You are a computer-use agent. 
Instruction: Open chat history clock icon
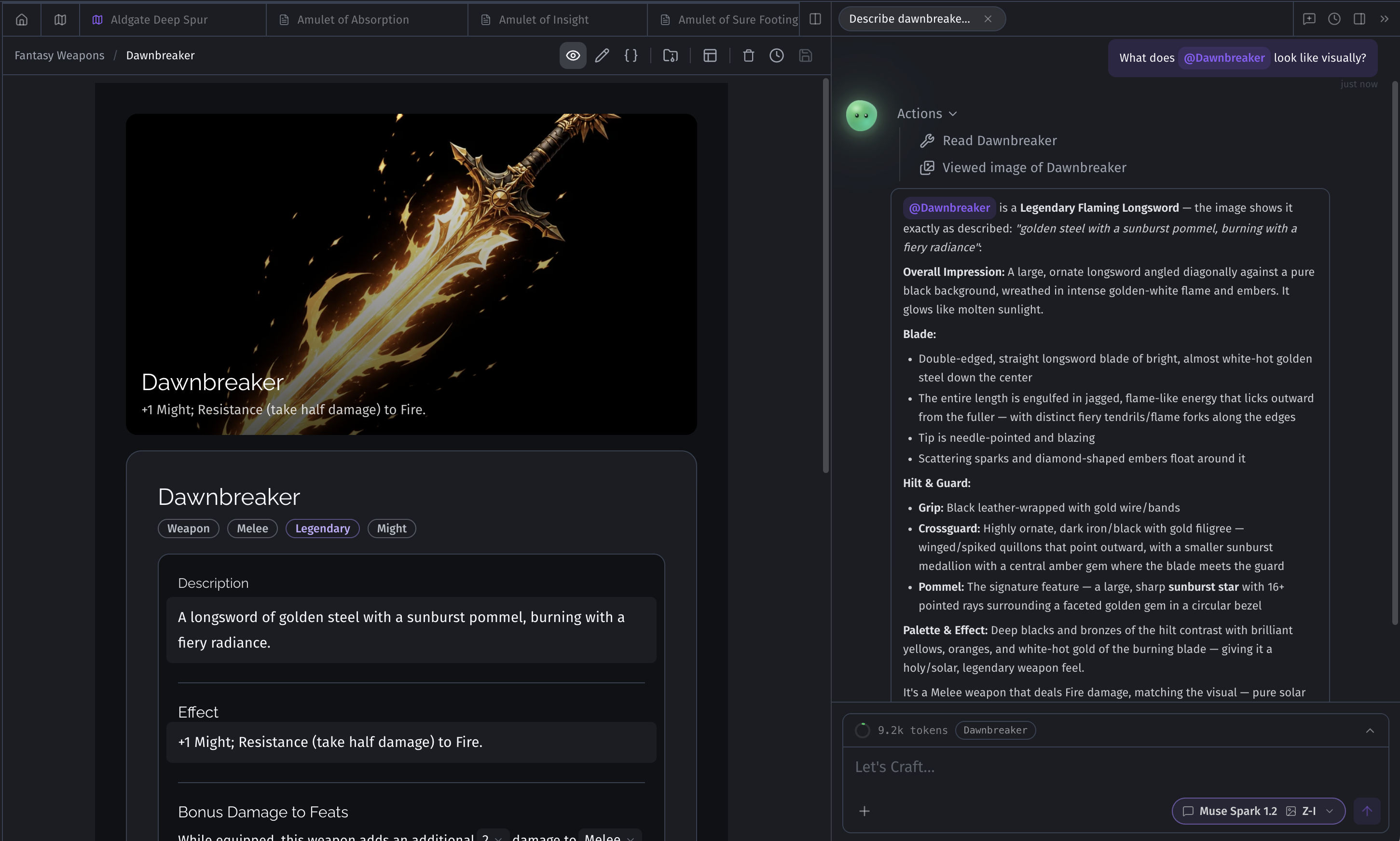click(x=1334, y=19)
